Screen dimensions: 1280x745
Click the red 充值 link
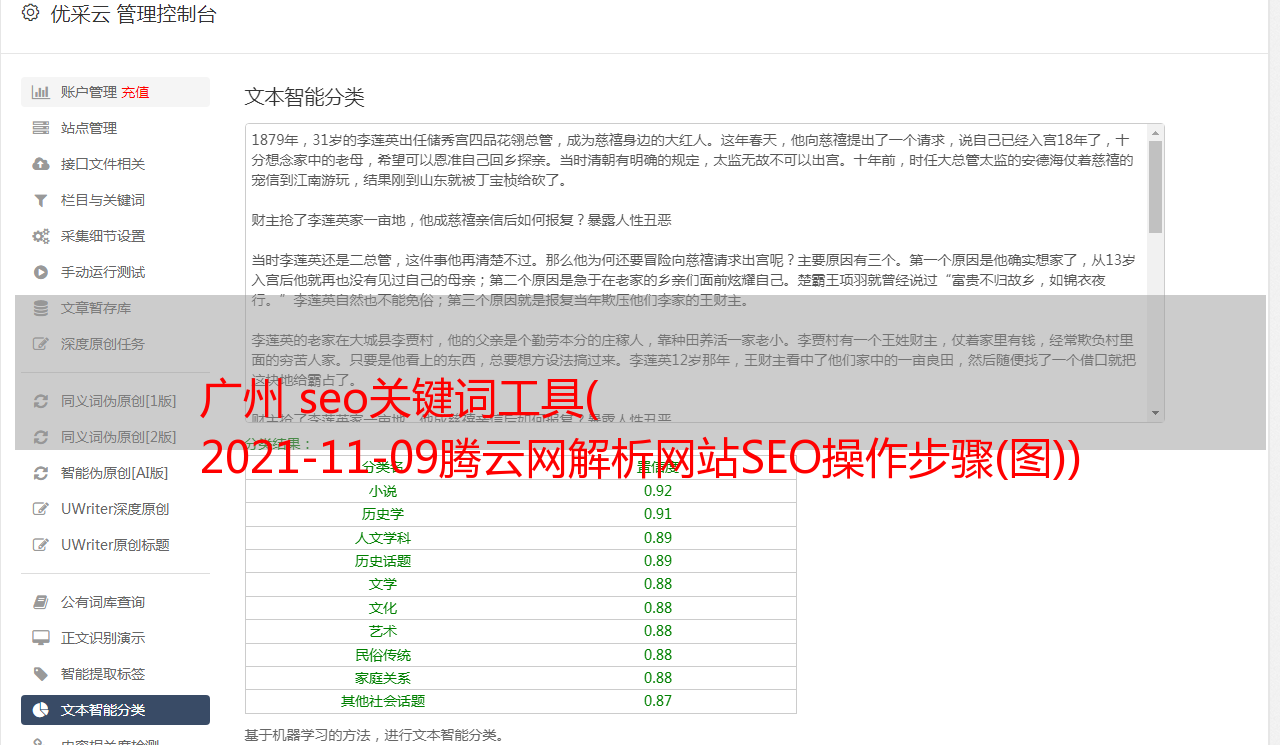(x=135, y=92)
